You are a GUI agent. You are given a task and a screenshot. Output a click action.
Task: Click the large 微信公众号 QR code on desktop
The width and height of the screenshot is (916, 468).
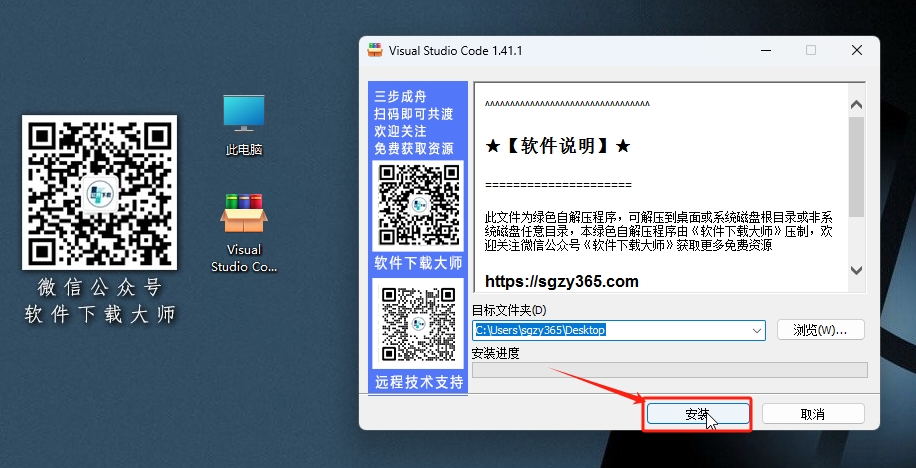click(x=99, y=192)
